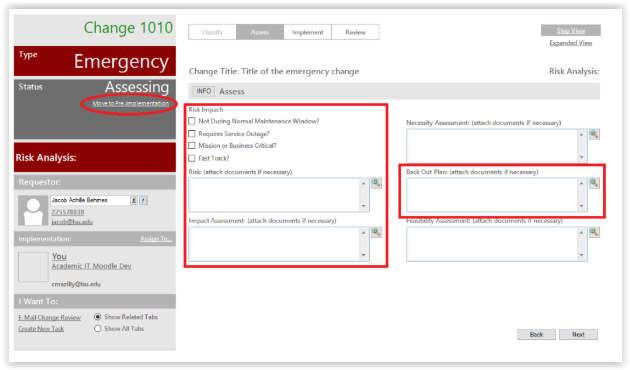The height and width of the screenshot is (370, 630).
Task: Check Mission or Business Critical option
Action: point(192,145)
